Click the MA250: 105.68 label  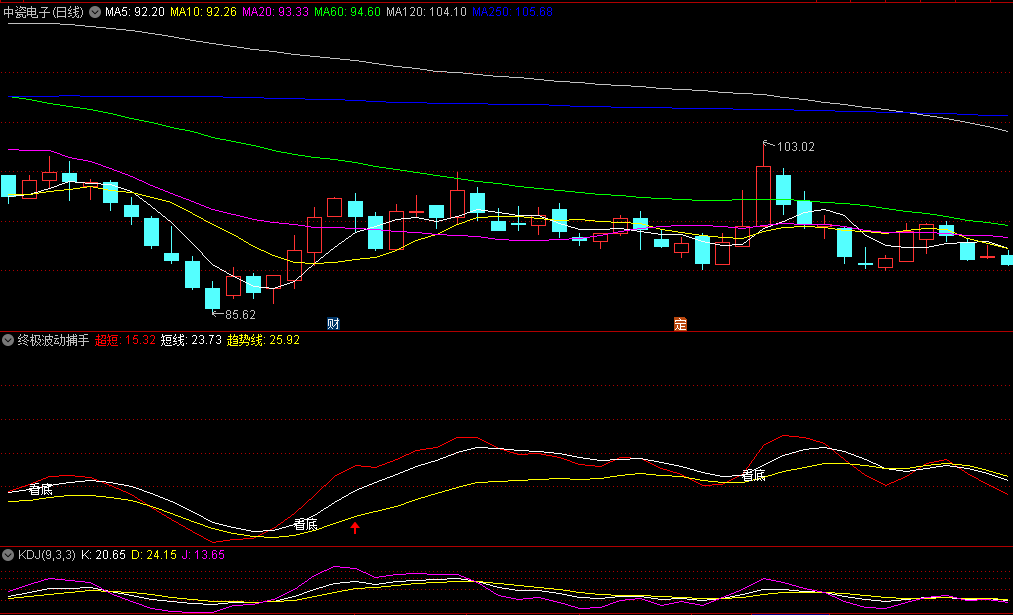coord(512,12)
